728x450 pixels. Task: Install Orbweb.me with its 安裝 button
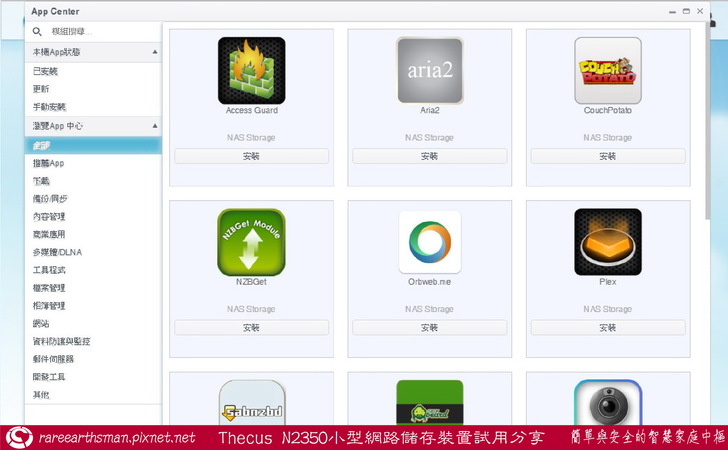coord(429,327)
